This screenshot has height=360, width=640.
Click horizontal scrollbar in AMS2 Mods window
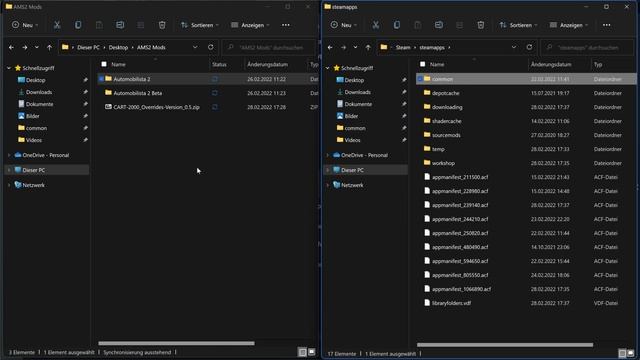pyautogui.click(x=176, y=343)
